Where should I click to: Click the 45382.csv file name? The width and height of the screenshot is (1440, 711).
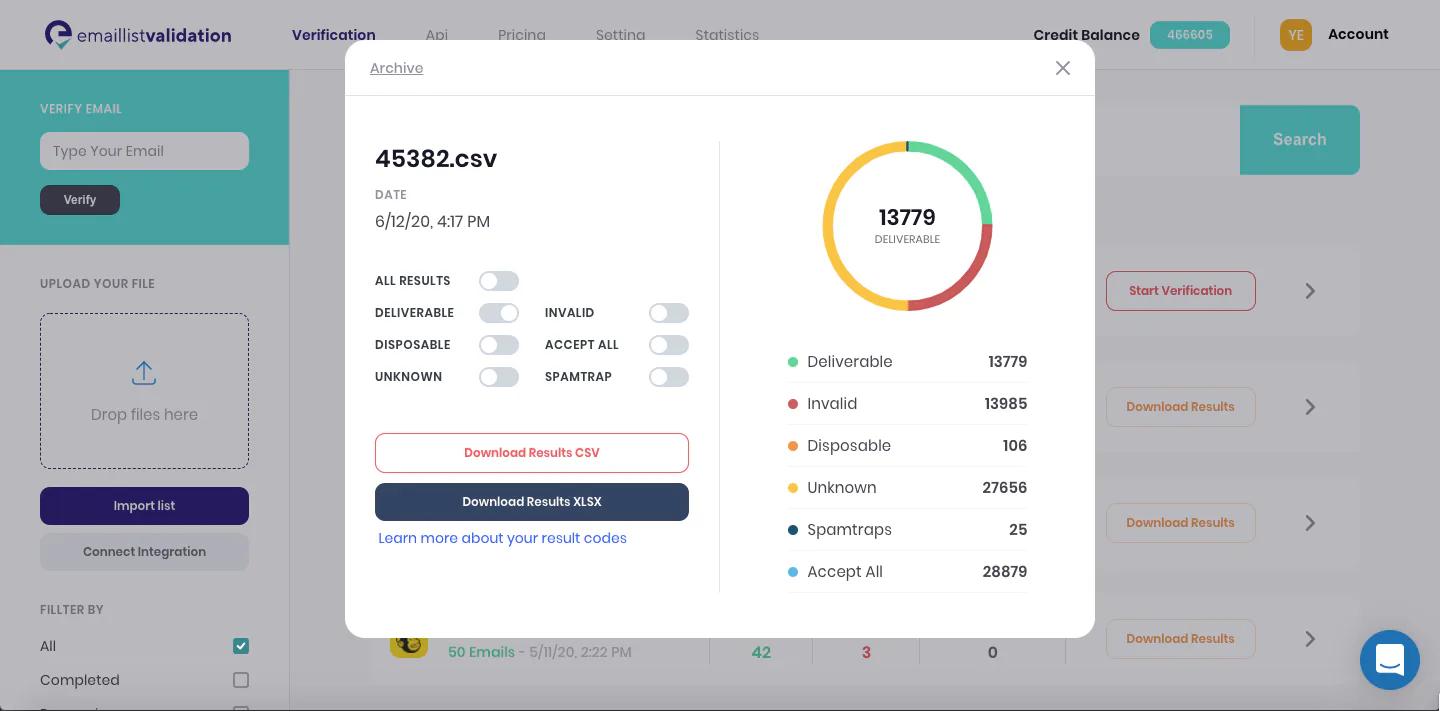coord(436,159)
